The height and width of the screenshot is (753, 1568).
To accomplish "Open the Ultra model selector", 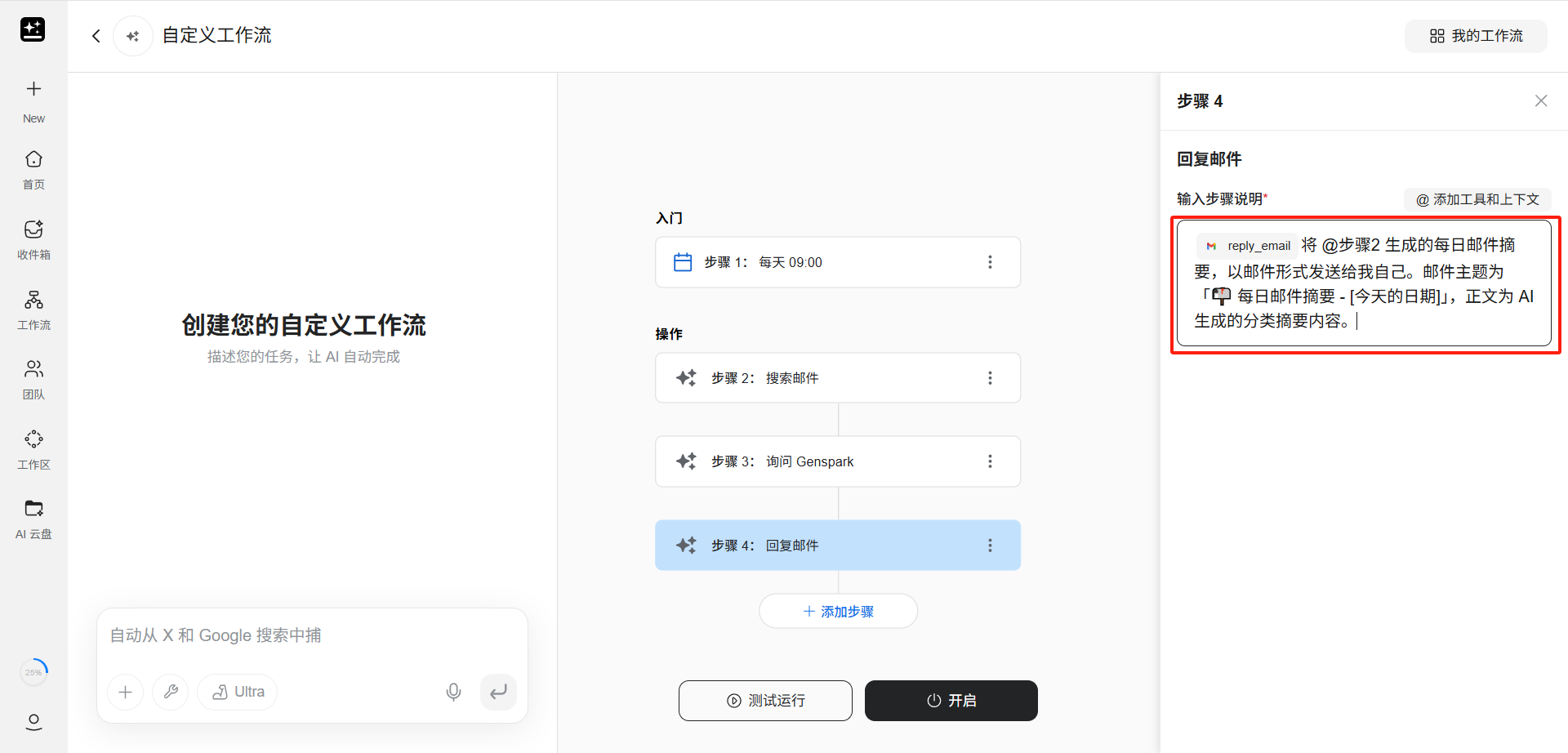I will pyautogui.click(x=238, y=693).
